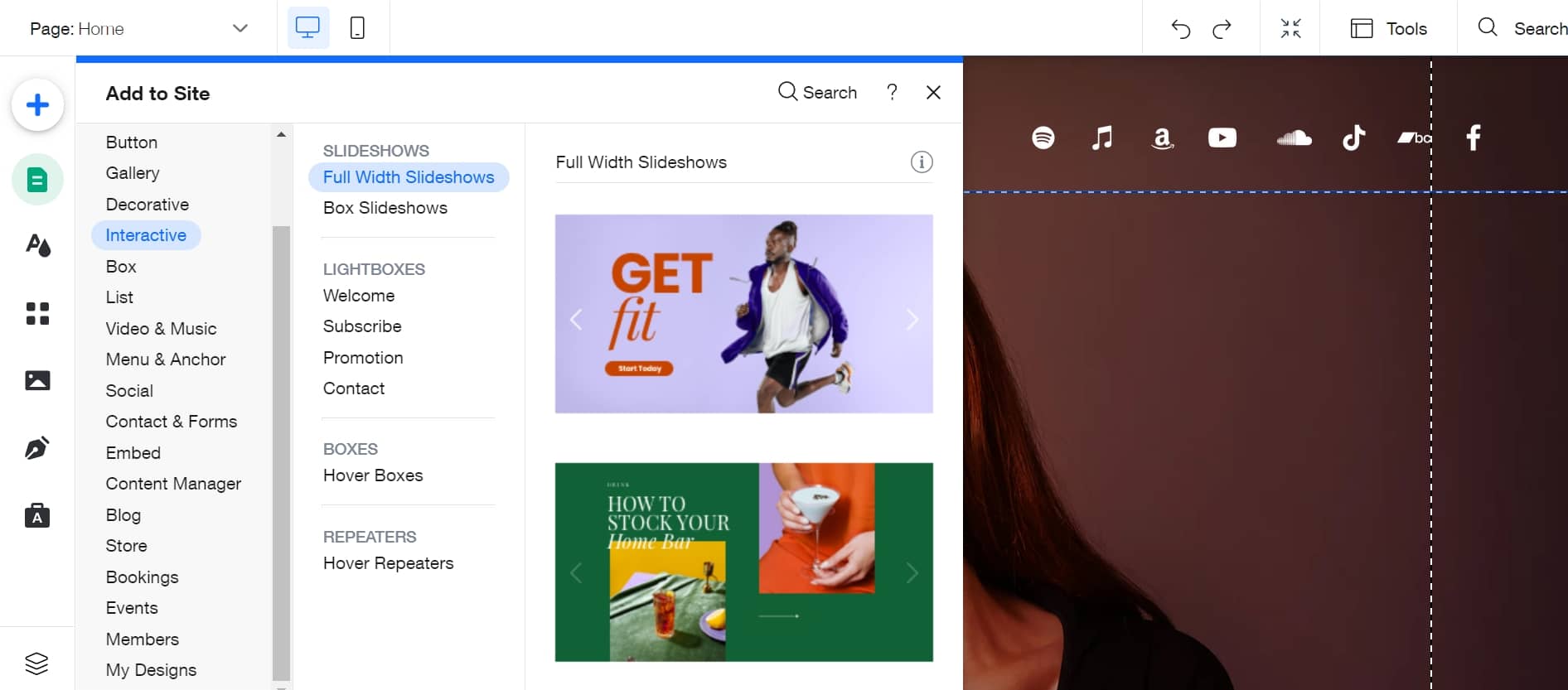Choose Box Slideshows subcategory
Screen dimensions: 1568x690
click(x=385, y=208)
